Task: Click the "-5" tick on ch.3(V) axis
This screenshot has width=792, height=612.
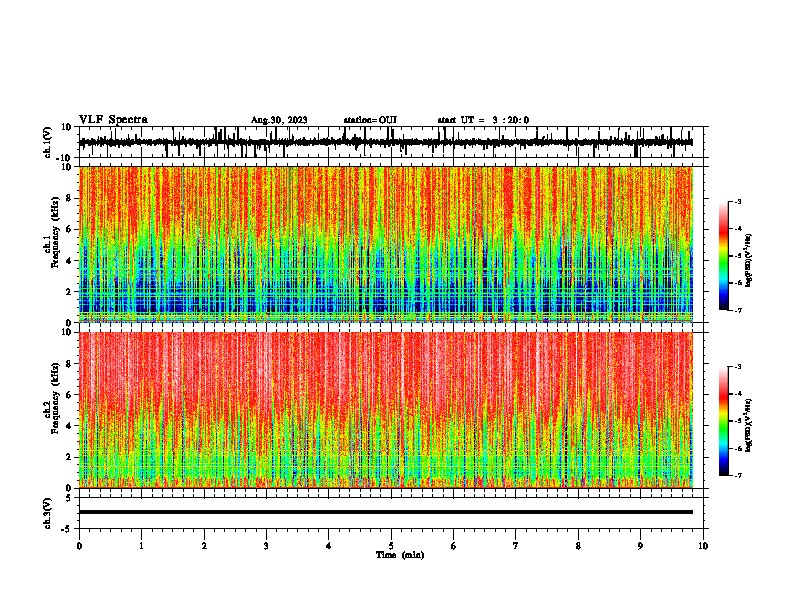Action: click(67, 529)
